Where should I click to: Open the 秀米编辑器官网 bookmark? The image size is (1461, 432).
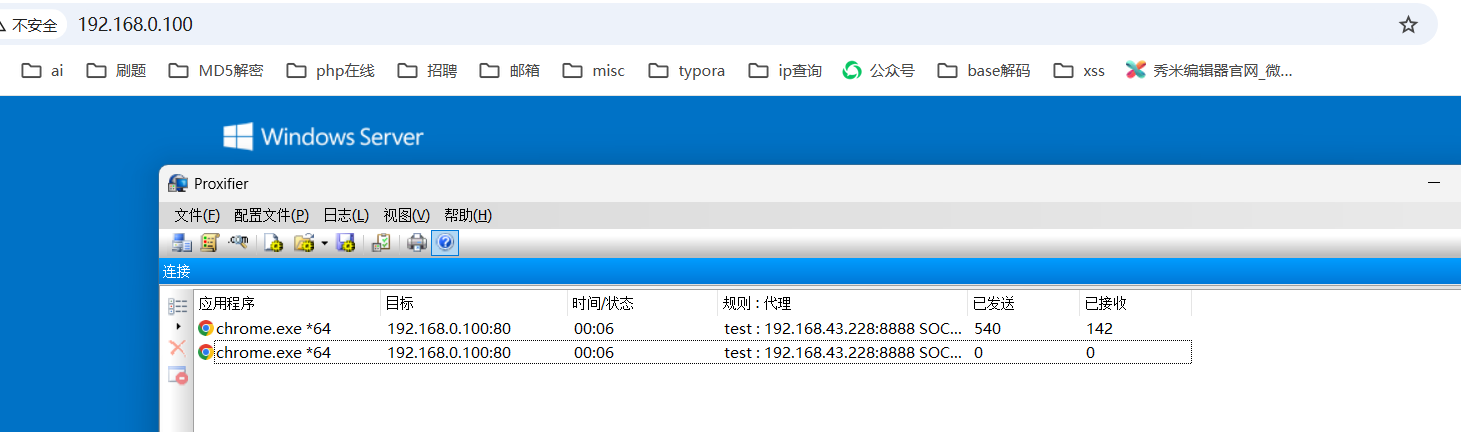tap(1209, 70)
